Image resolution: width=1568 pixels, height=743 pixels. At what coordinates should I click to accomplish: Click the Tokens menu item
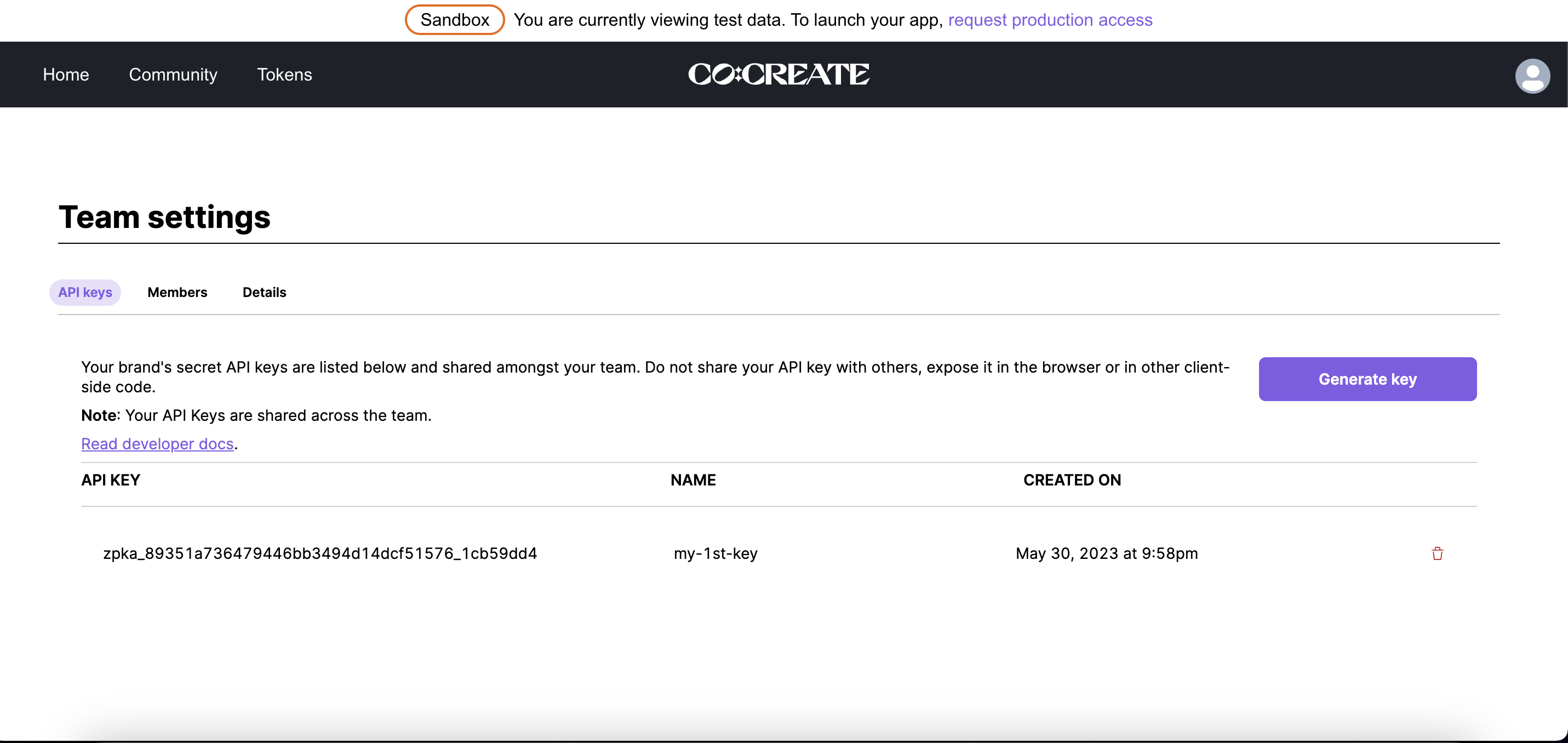coord(284,73)
